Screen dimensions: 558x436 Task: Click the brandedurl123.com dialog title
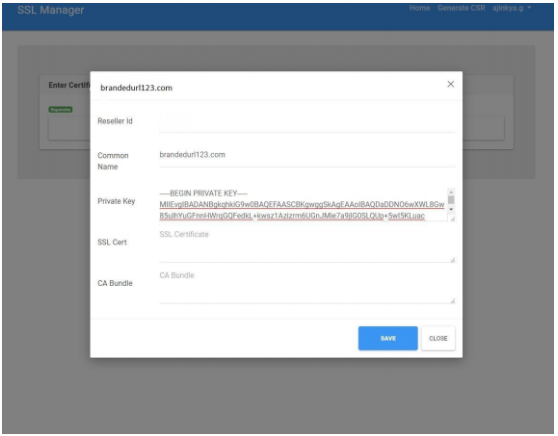pyautogui.click(x=136, y=88)
